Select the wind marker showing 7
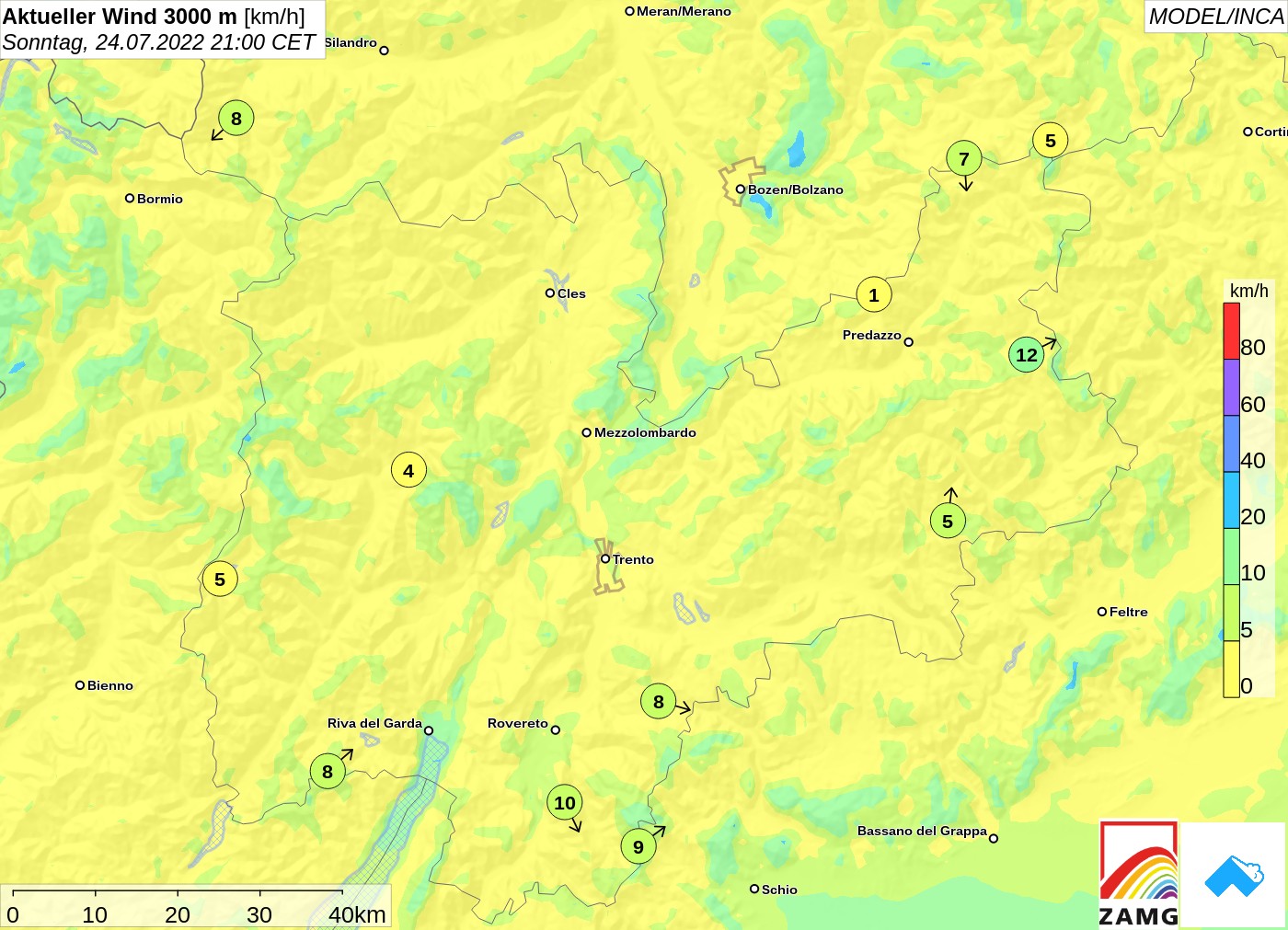1288x930 pixels. tap(964, 159)
